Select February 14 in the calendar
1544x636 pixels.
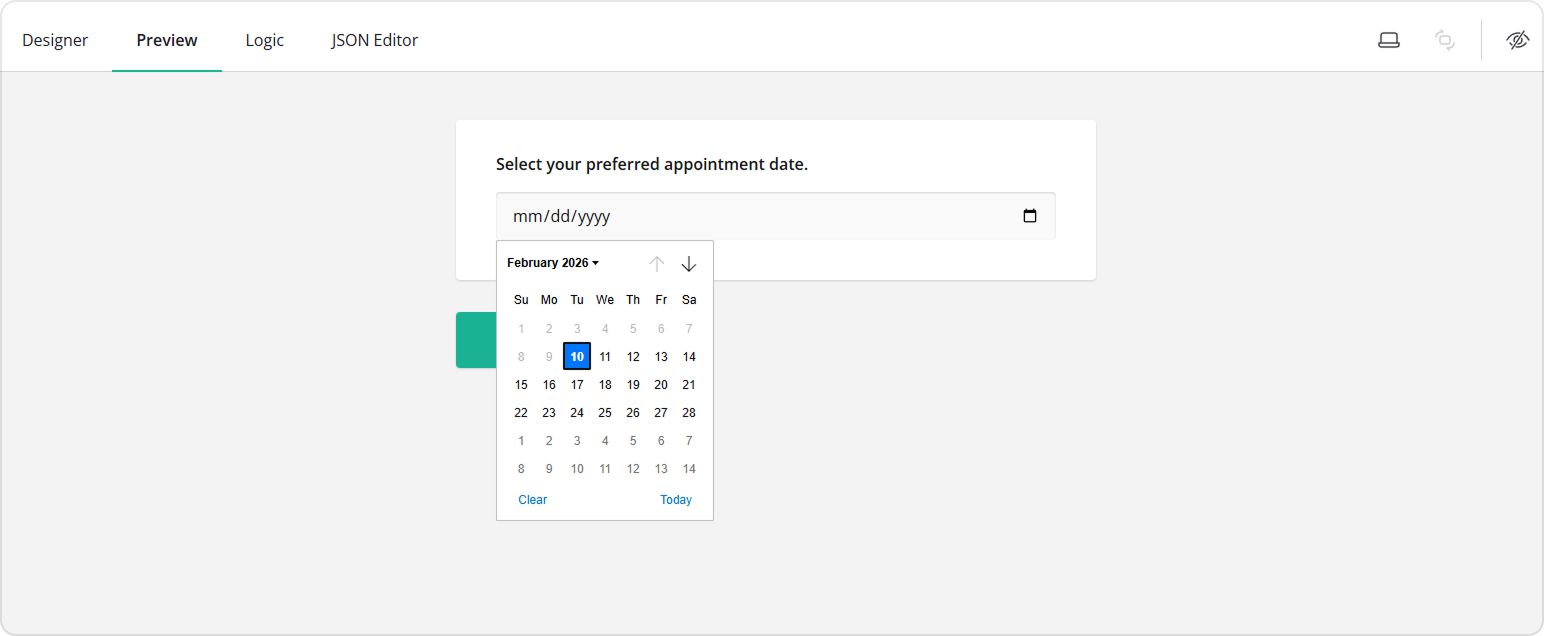pos(689,356)
